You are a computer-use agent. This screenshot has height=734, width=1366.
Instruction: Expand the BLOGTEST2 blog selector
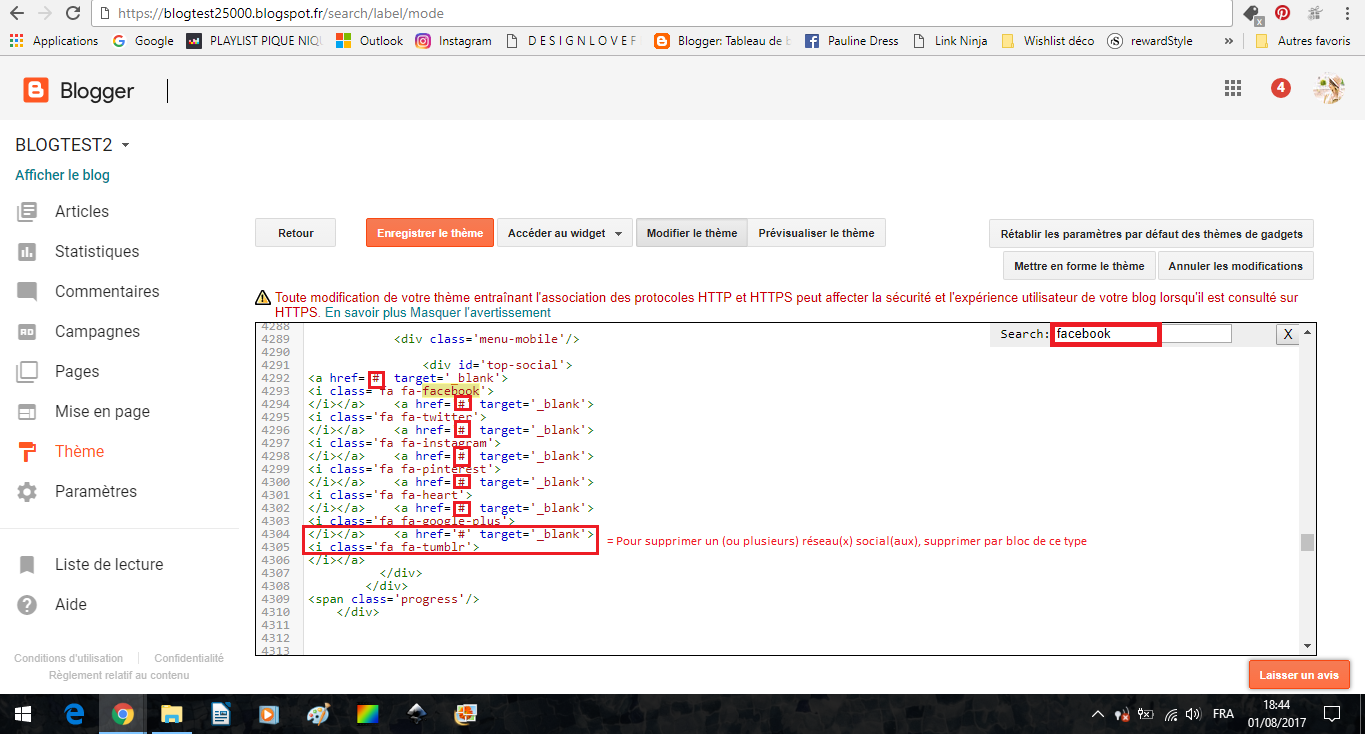pyautogui.click(x=125, y=146)
